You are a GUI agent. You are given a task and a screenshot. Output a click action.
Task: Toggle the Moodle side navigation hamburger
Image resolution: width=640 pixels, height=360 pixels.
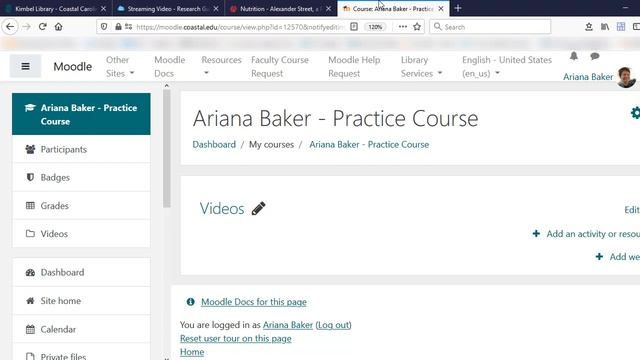[x=25, y=66]
